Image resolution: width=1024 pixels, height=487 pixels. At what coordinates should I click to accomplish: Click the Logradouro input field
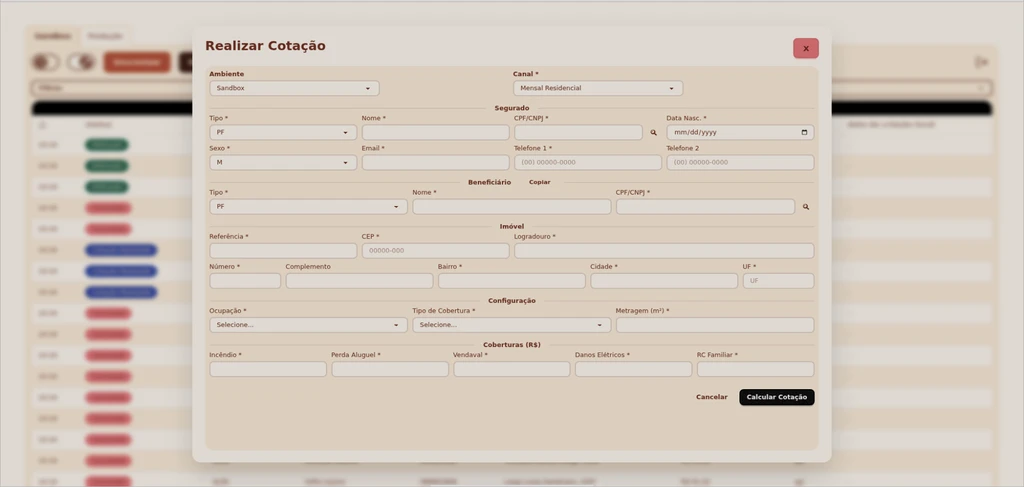[664, 251]
